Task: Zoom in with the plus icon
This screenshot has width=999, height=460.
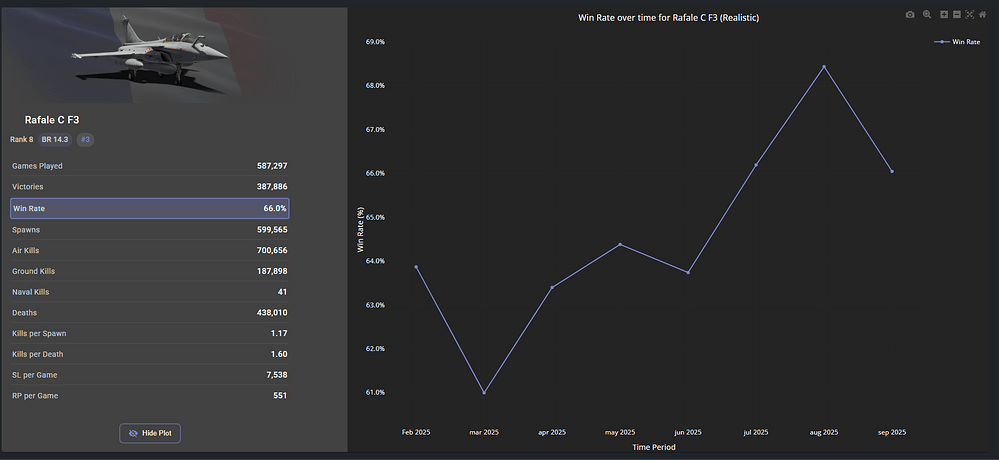Action: tap(944, 15)
